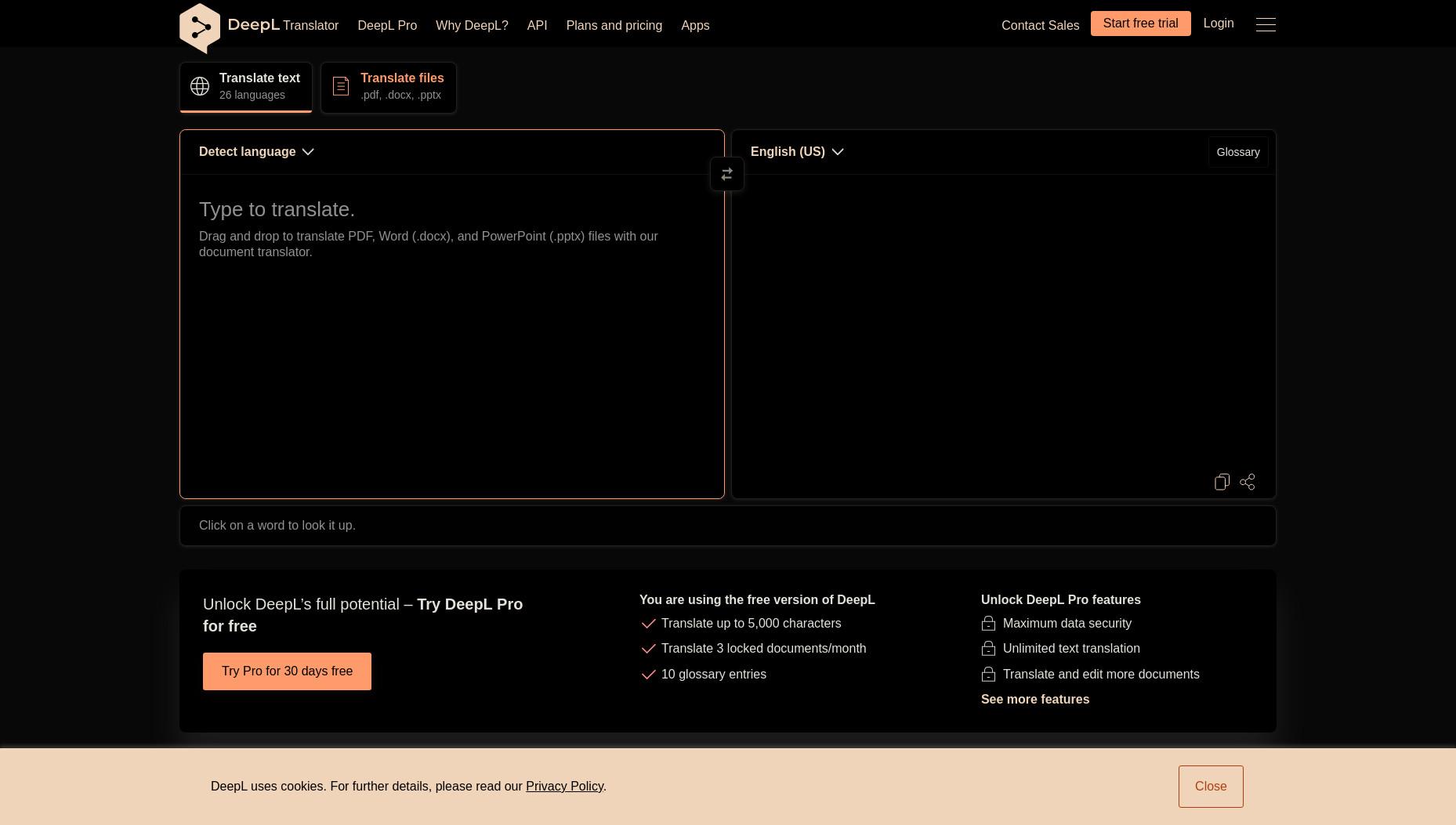Open the hamburger menu icon
This screenshot has width=1456, height=825.
[x=1266, y=24]
